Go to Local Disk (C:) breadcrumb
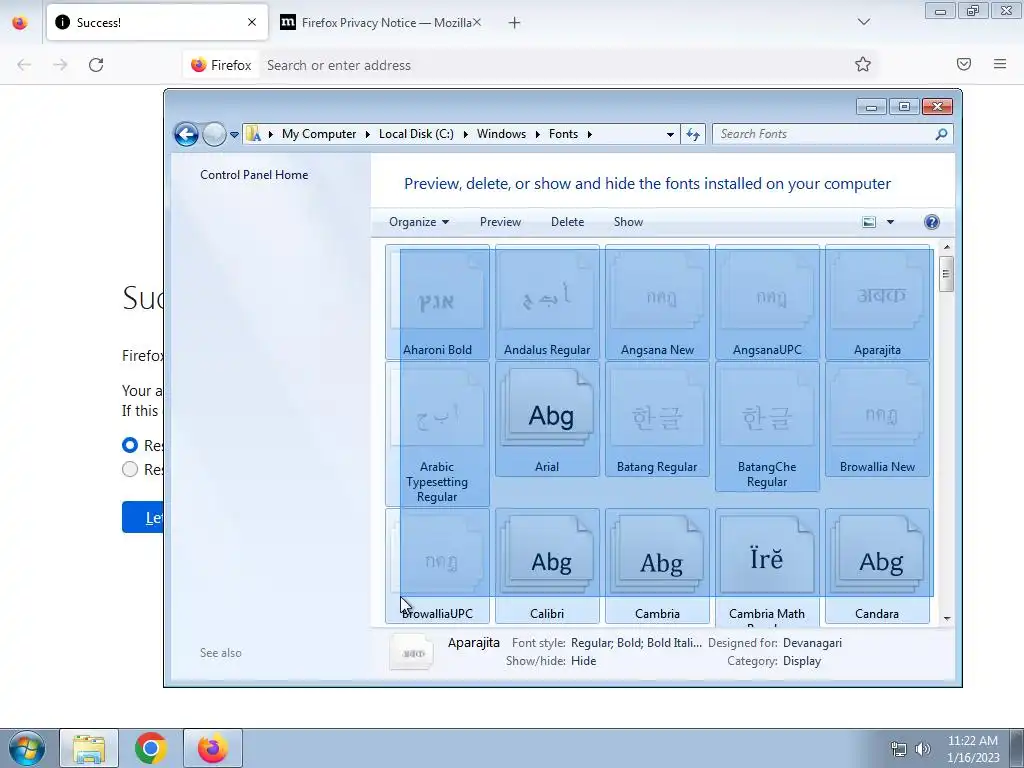The height and width of the screenshot is (768, 1024). click(416, 134)
